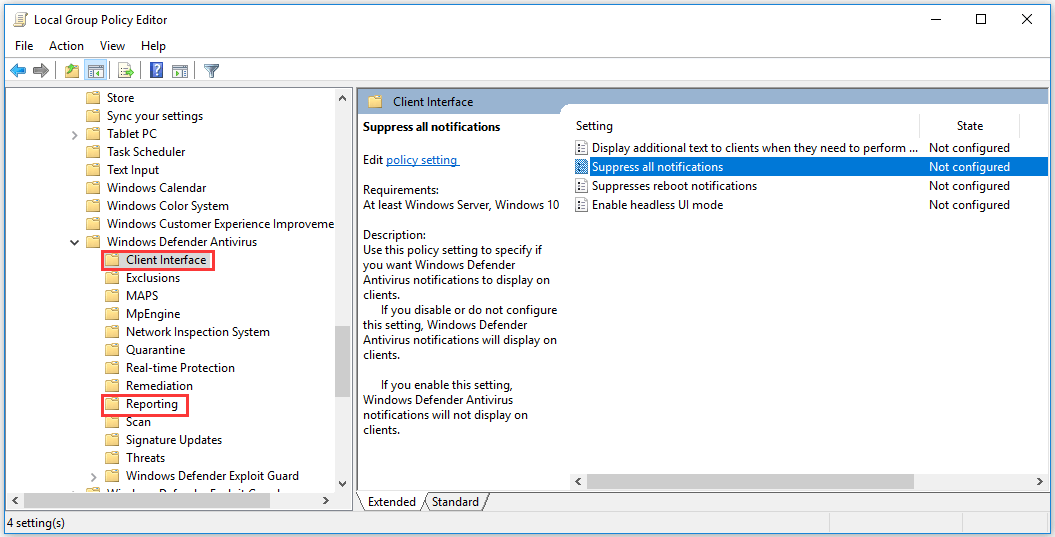Click the Threats folder icon
The height and width of the screenshot is (537, 1055).
tap(112, 458)
